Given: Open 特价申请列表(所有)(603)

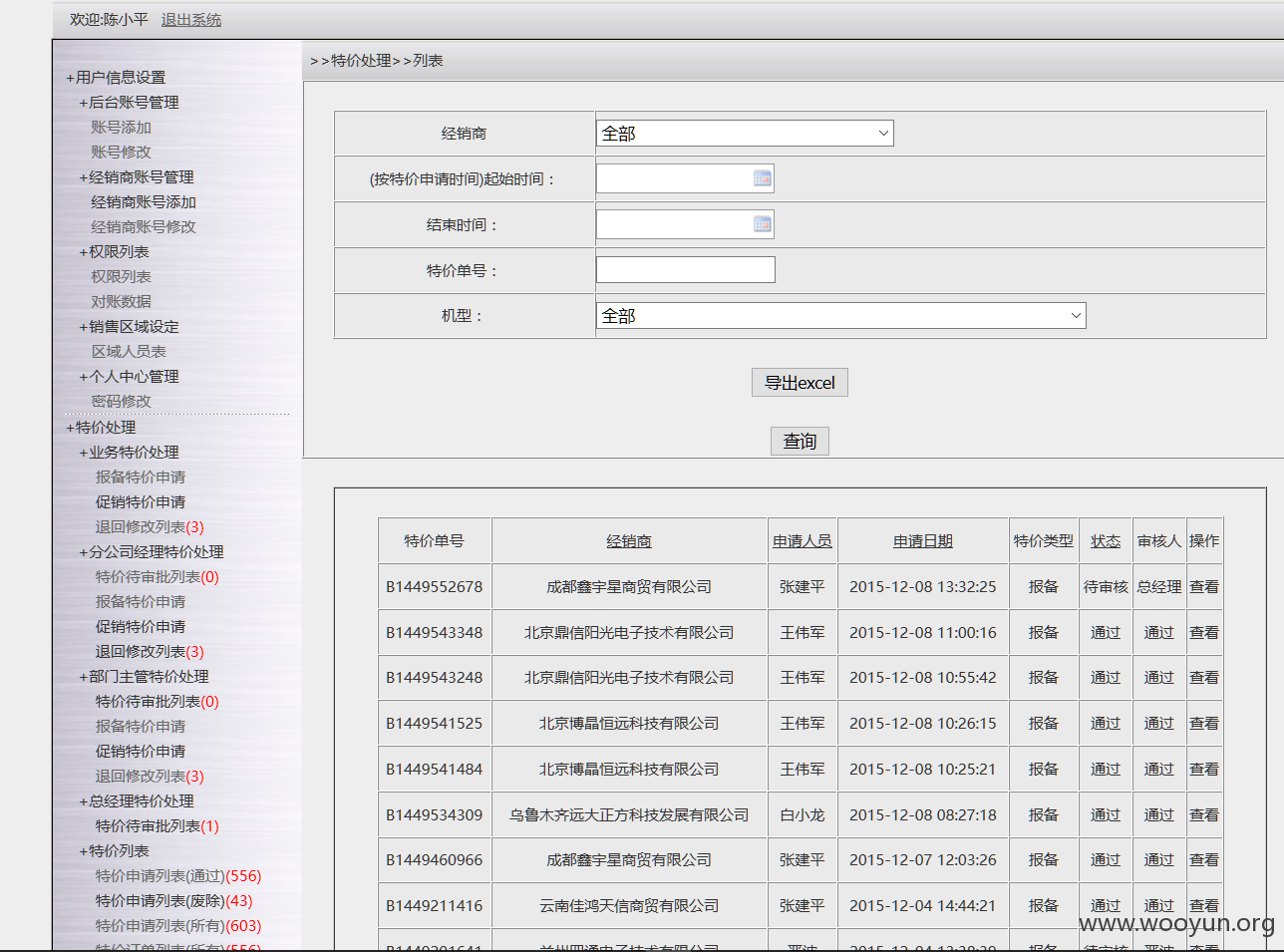Looking at the screenshot, I should click(178, 925).
